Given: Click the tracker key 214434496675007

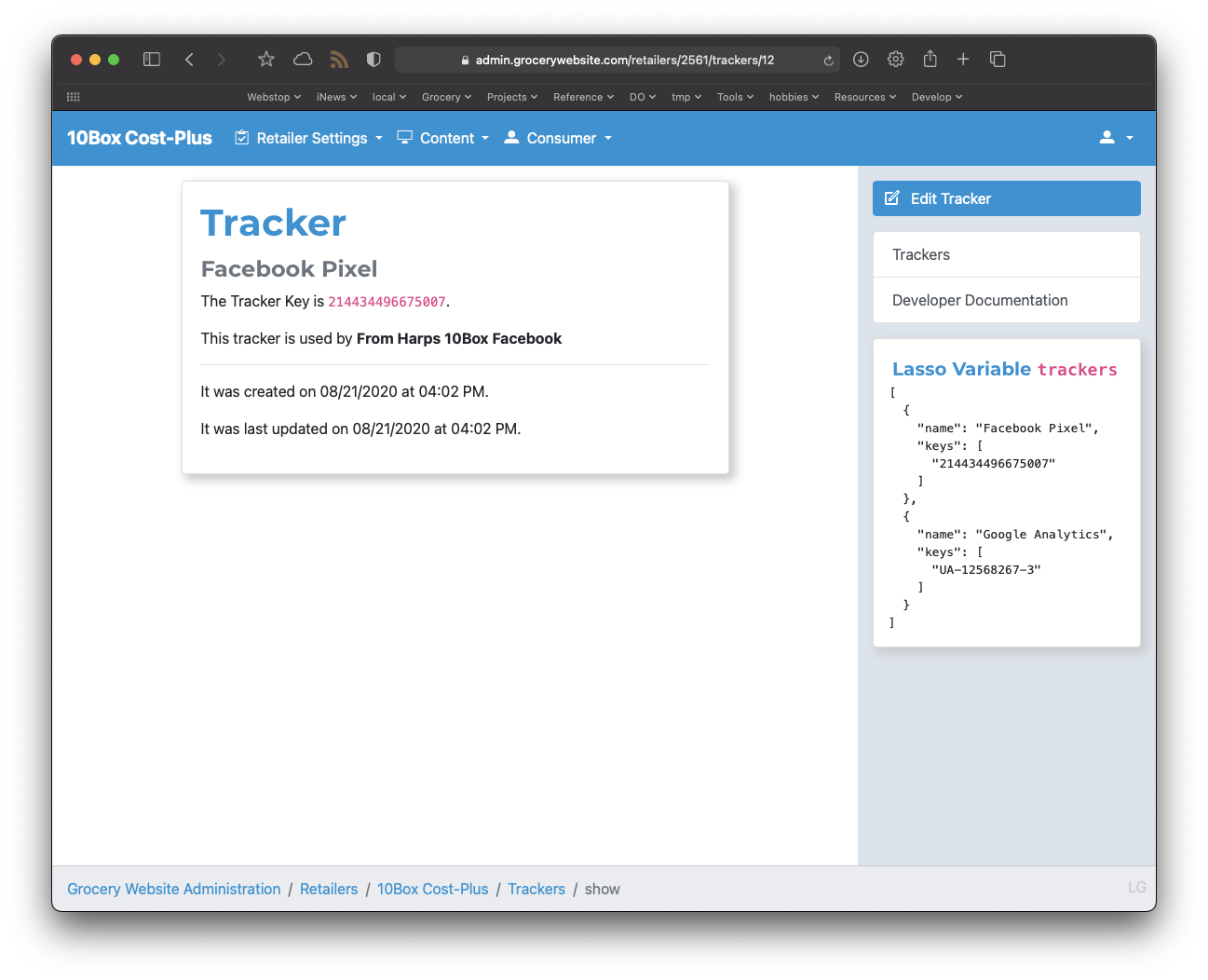Looking at the screenshot, I should tap(387, 302).
